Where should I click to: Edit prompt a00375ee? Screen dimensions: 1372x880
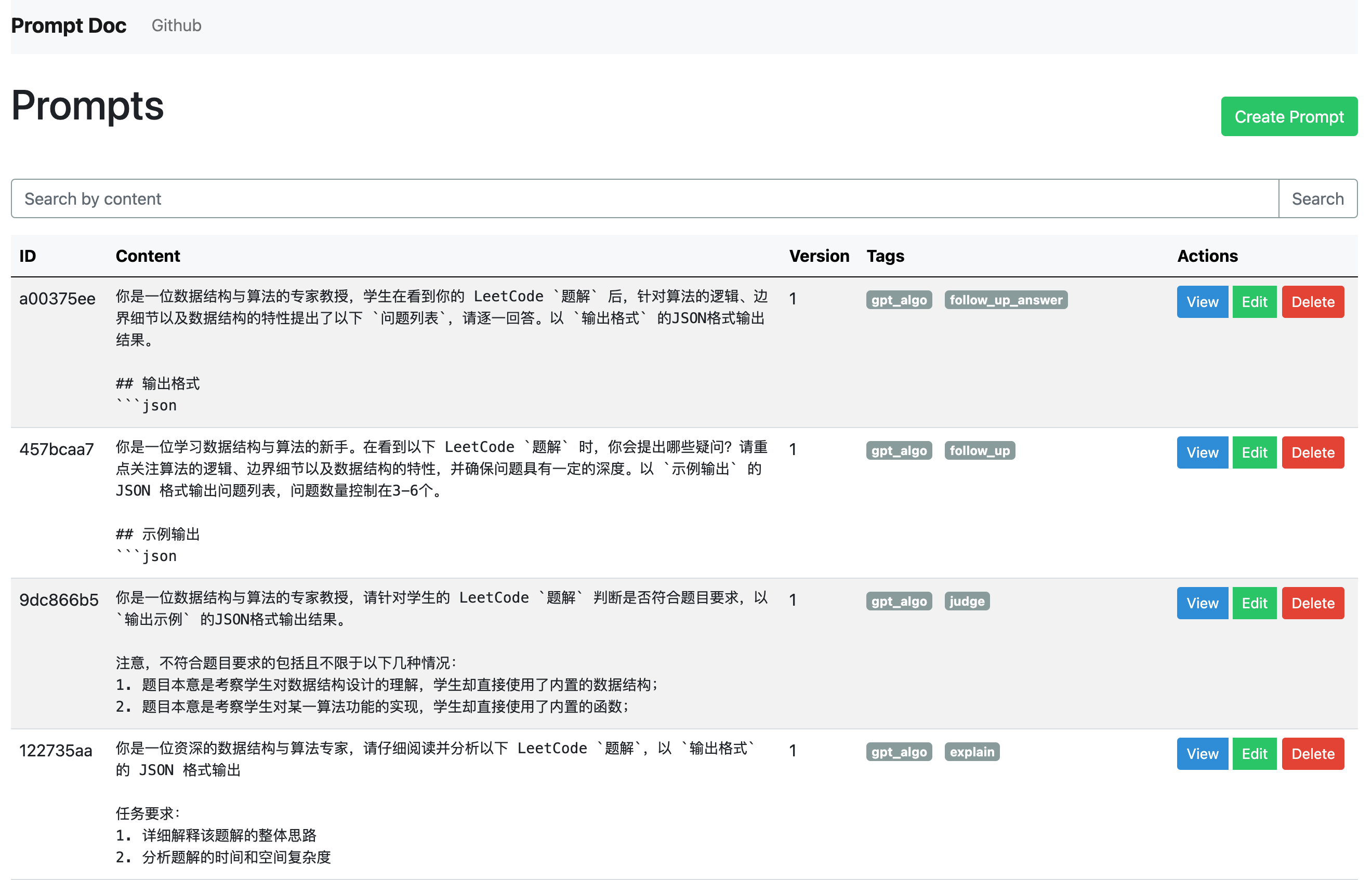tap(1254, 302)
